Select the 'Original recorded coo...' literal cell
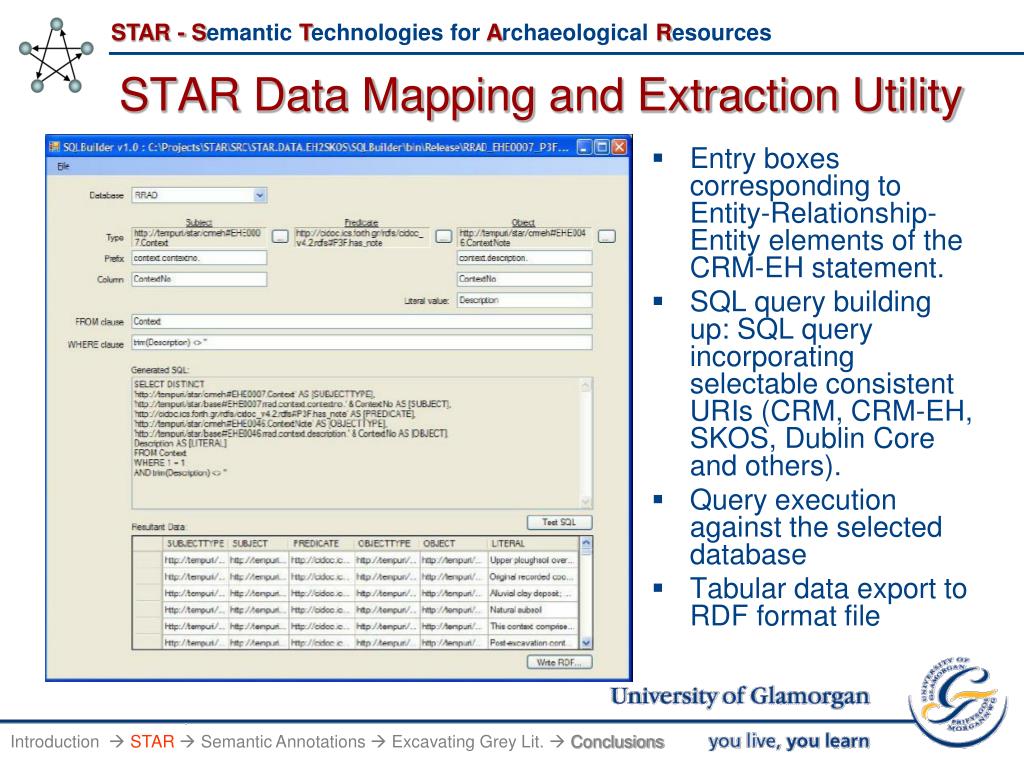 click(x=533, y=577)
